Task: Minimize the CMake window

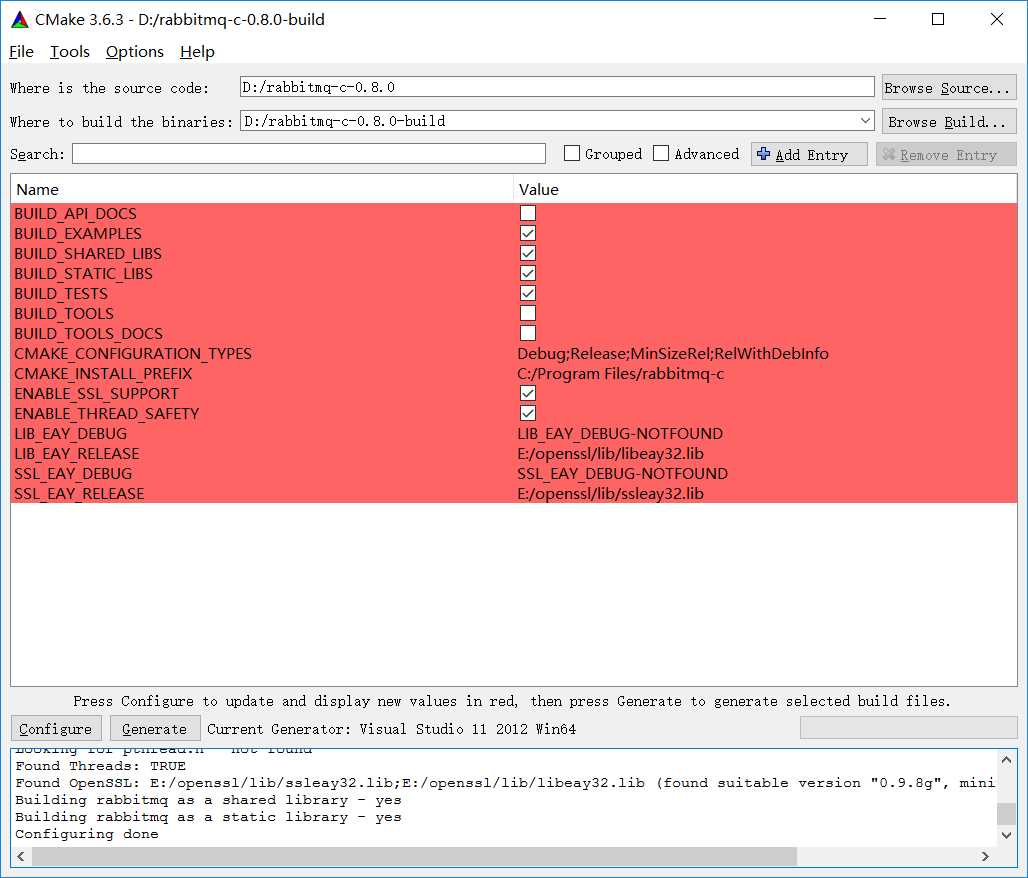Action: (880, 19)
